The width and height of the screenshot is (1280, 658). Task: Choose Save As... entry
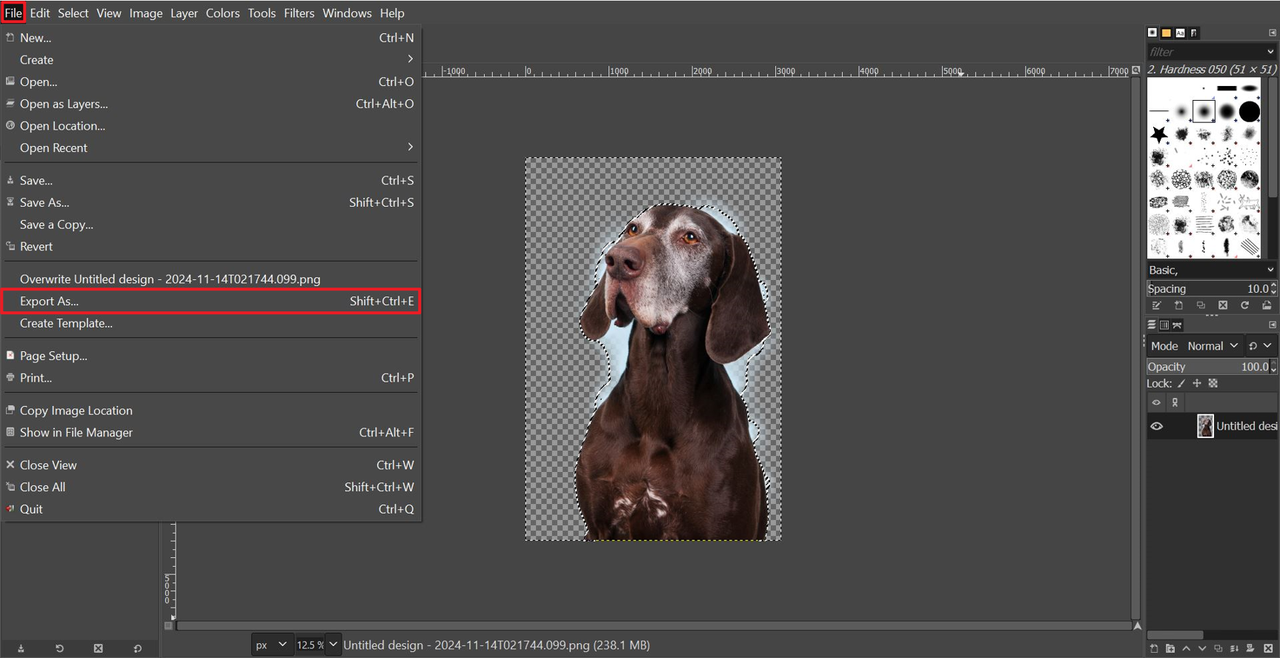[x=211, y=203]
